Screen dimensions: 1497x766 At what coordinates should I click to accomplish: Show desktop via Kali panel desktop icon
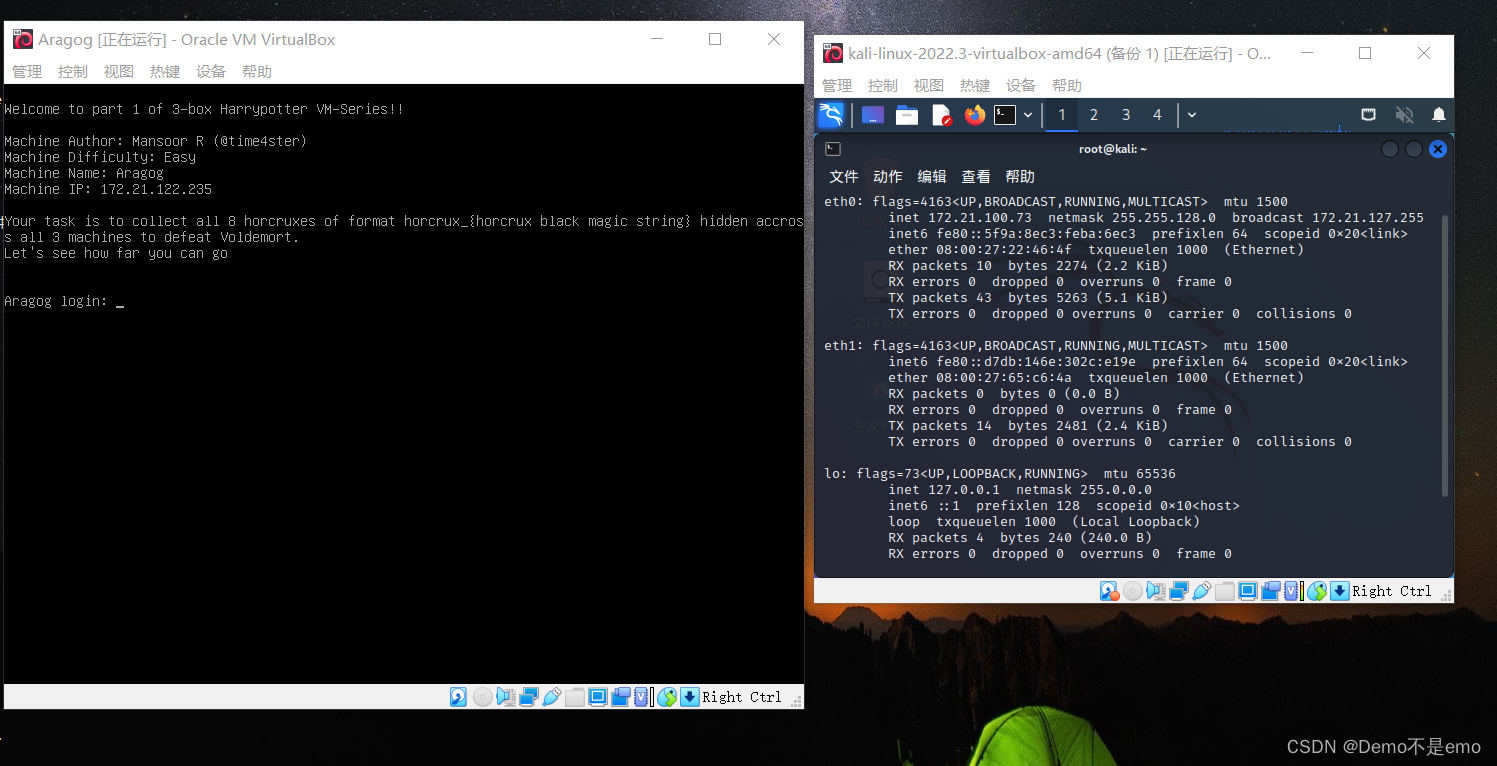873,115
